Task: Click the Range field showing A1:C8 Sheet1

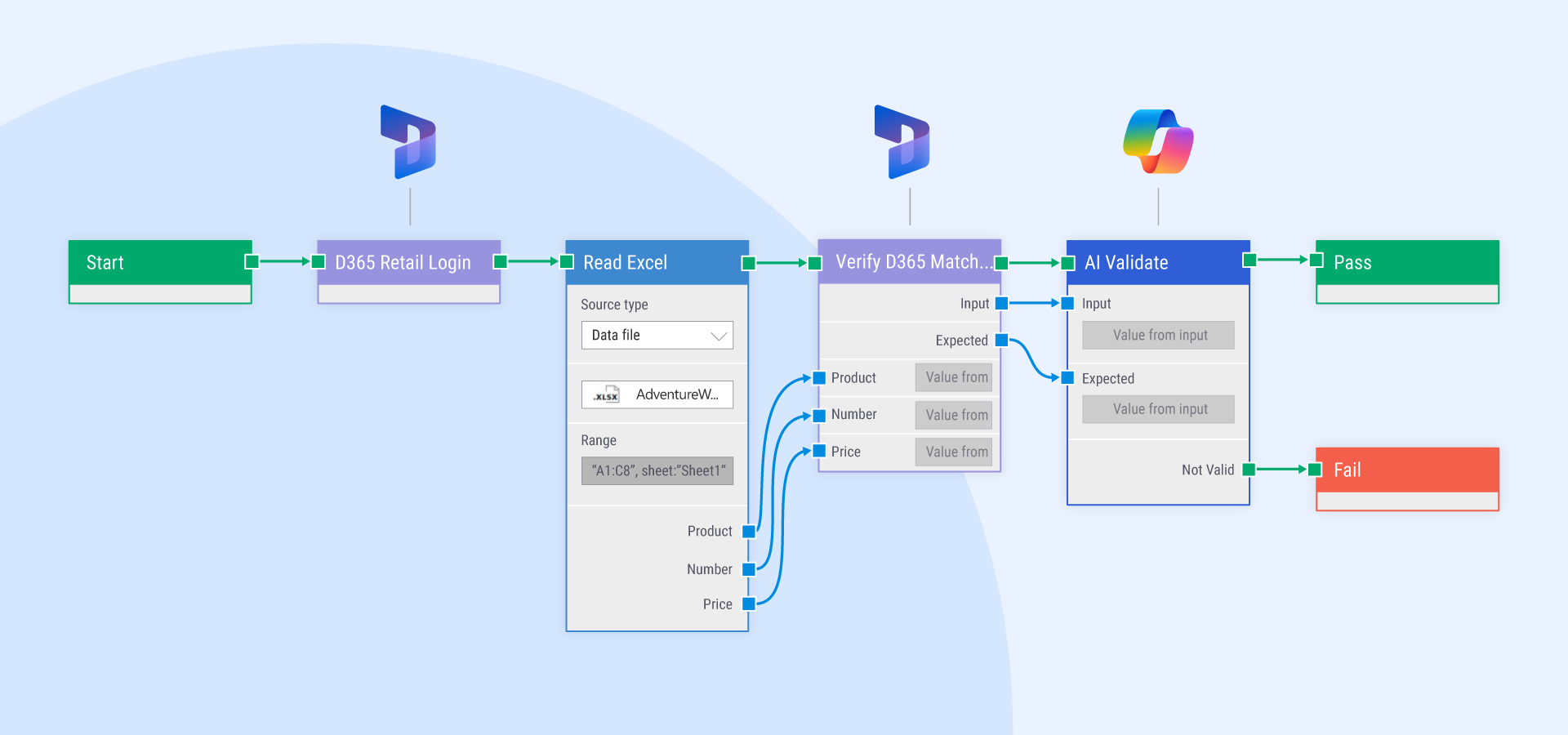Action: tap(657, 470)
